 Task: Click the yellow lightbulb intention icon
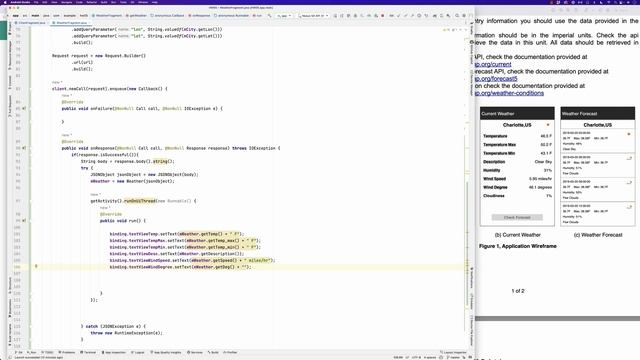36,266
